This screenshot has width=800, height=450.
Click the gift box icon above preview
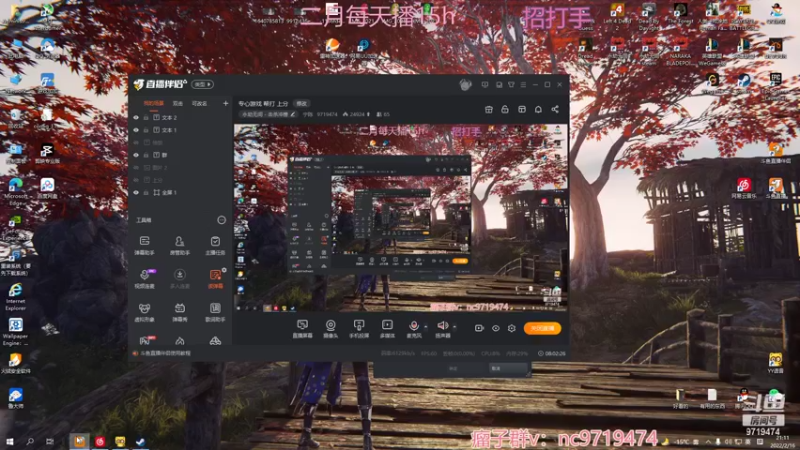tap(488, 109)
